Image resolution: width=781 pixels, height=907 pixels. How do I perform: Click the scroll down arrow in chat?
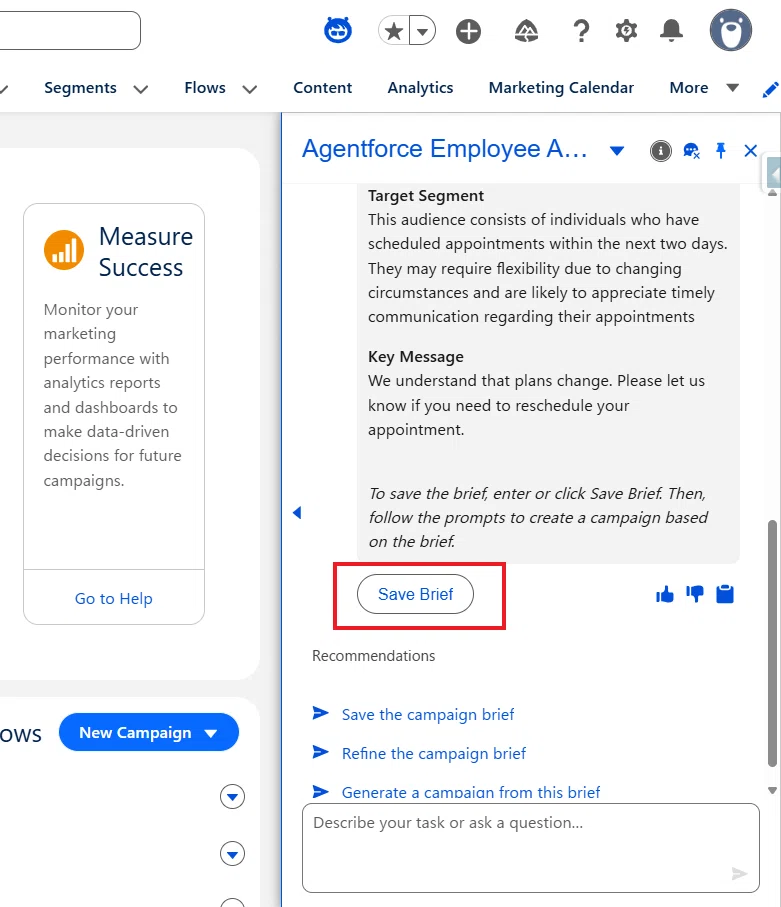click(x=772, y=790)
